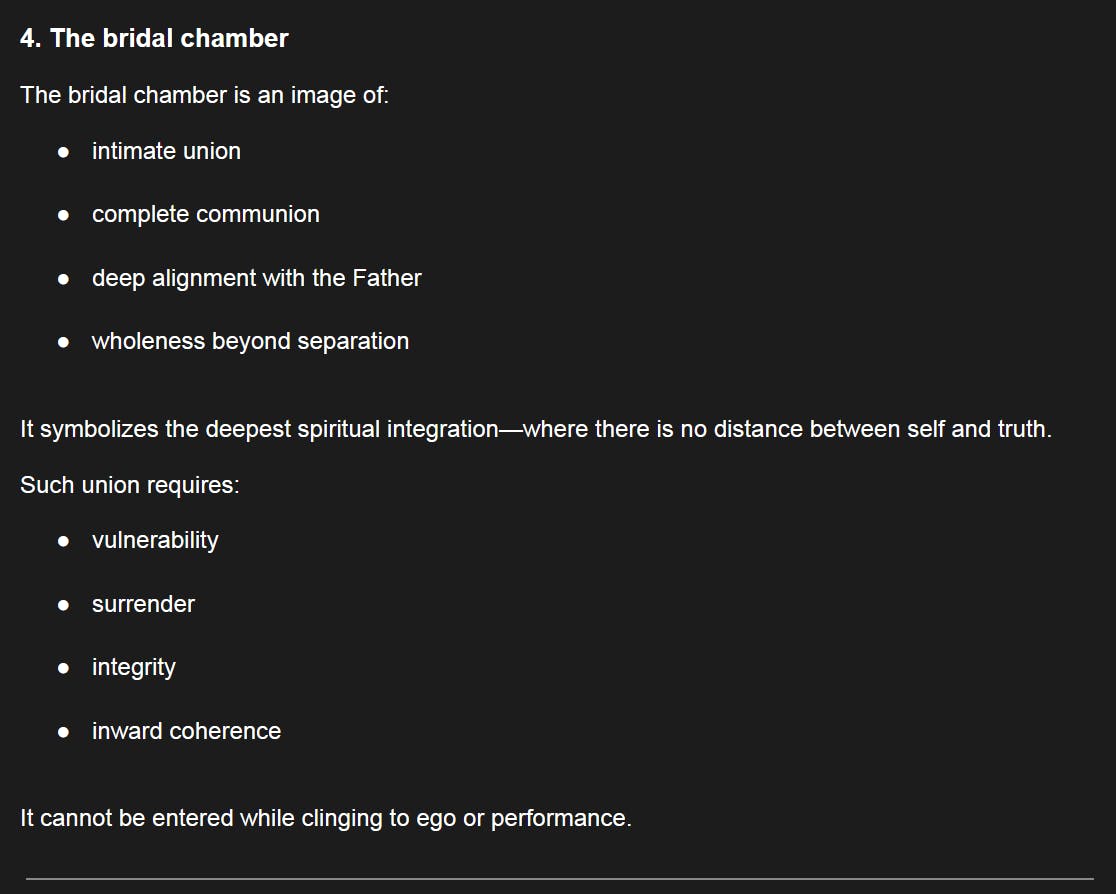The height and width of the screenshot is (894, 1116).
Task: Click the horizontal divider line at the bottom
Action: 558,879
